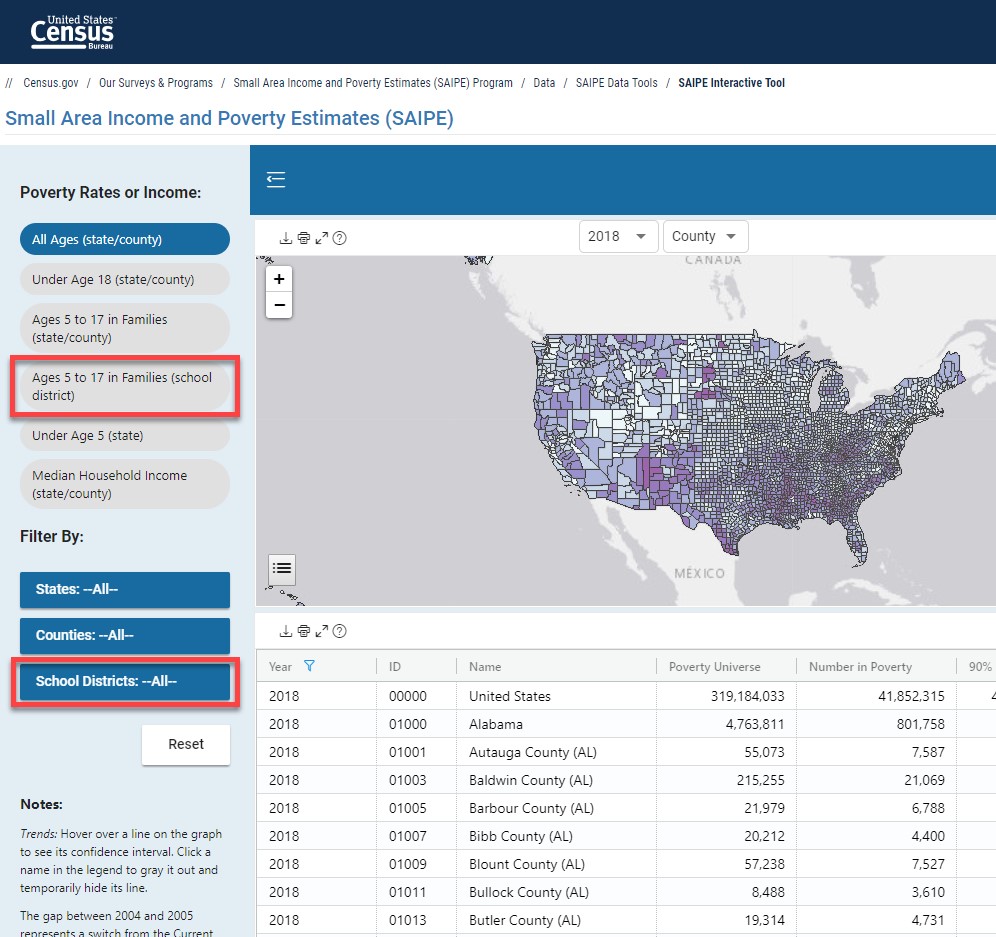Image resolution: width=996 pixels, height=937 pixels.
Task: Download the map using the download icon
Action: pyautogui.click(x=285, y=238)
